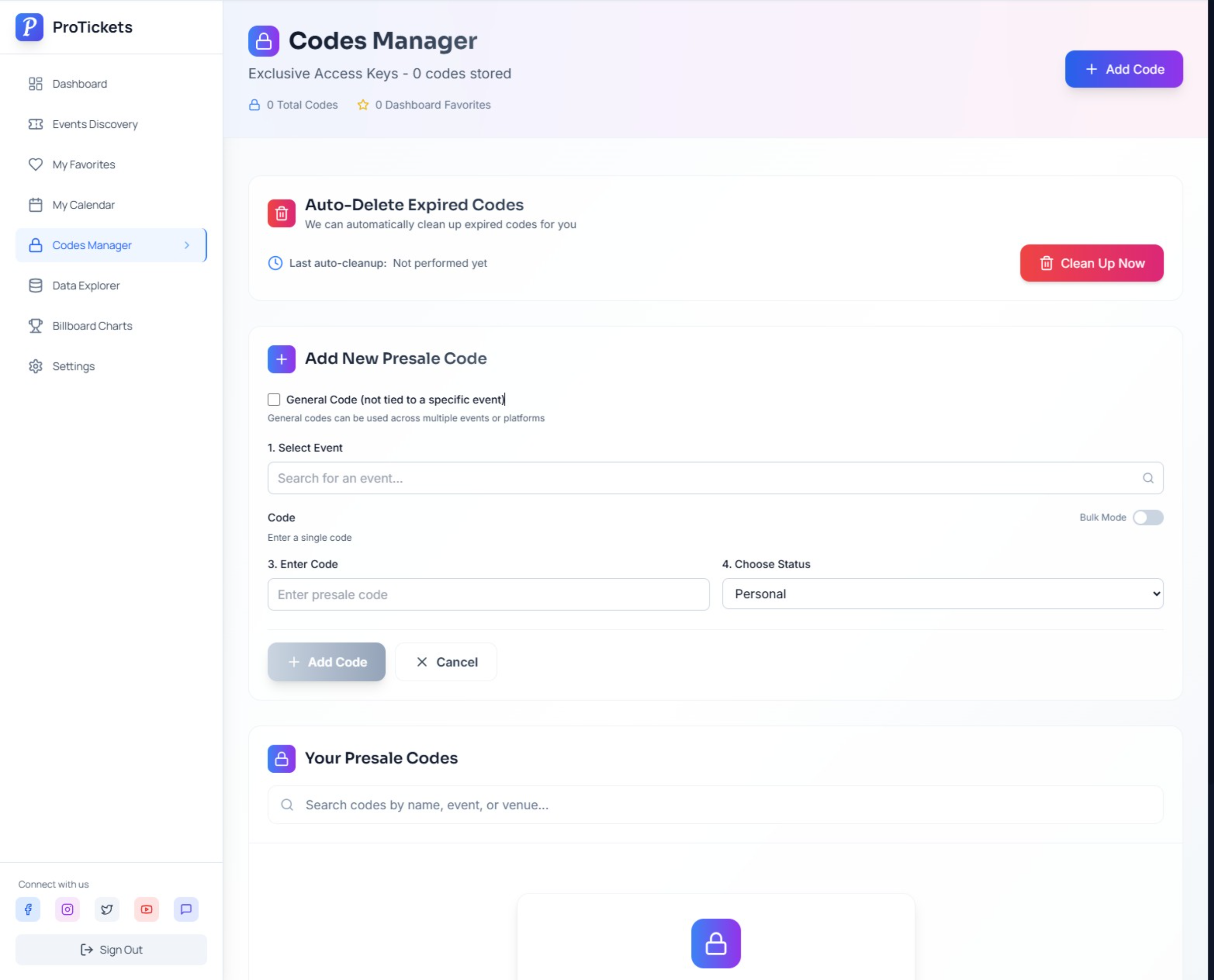
Task: Click the star icon by Dashboard Favorites
Action: pyautogui.click(x=363, y=105)
